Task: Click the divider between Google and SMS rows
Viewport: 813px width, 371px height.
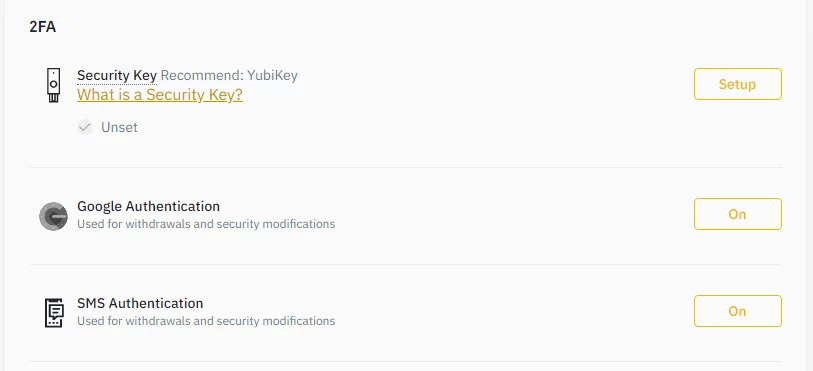Action: pos(405,264)
